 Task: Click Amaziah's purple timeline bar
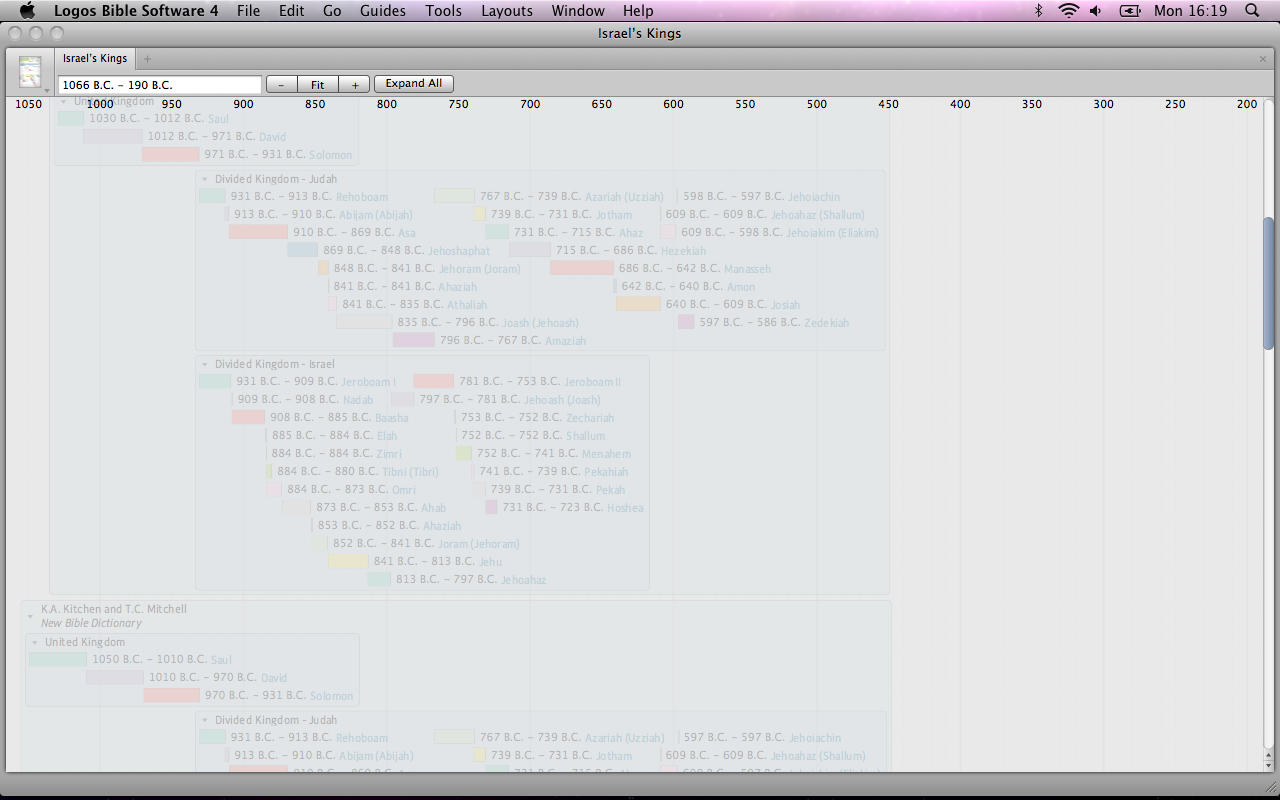[x=414, y=340]
